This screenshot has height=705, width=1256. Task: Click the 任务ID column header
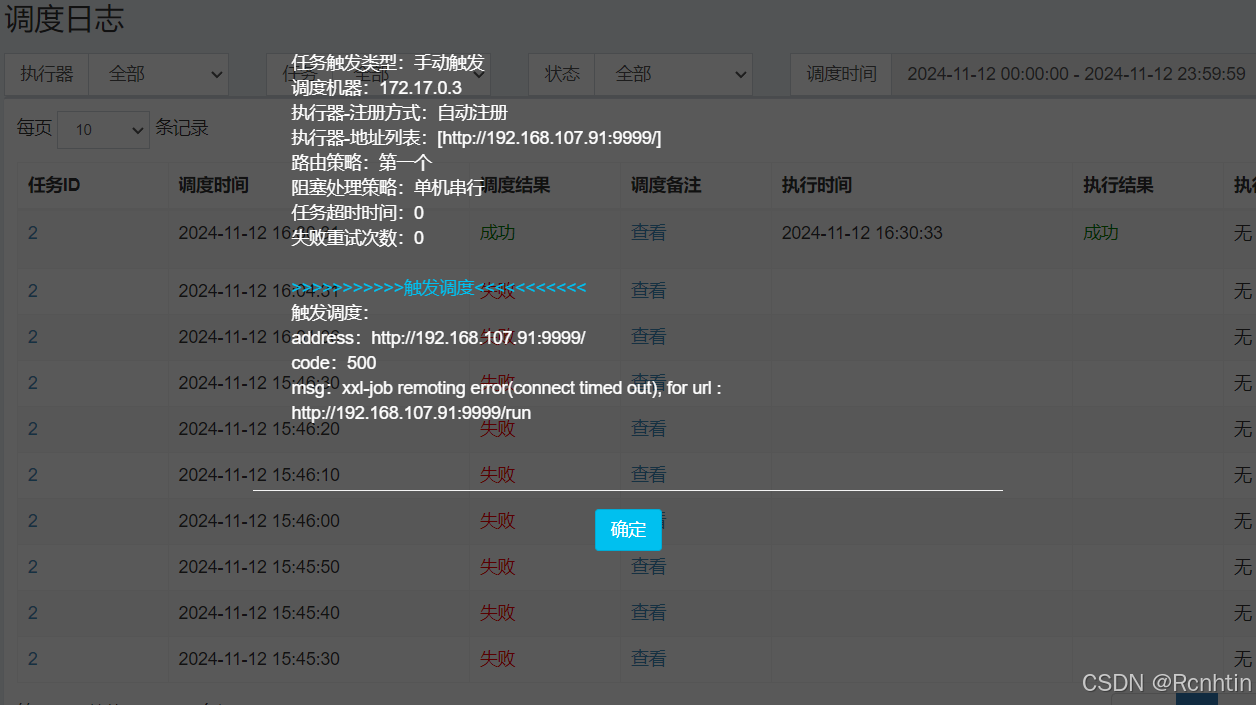(54, 185)
